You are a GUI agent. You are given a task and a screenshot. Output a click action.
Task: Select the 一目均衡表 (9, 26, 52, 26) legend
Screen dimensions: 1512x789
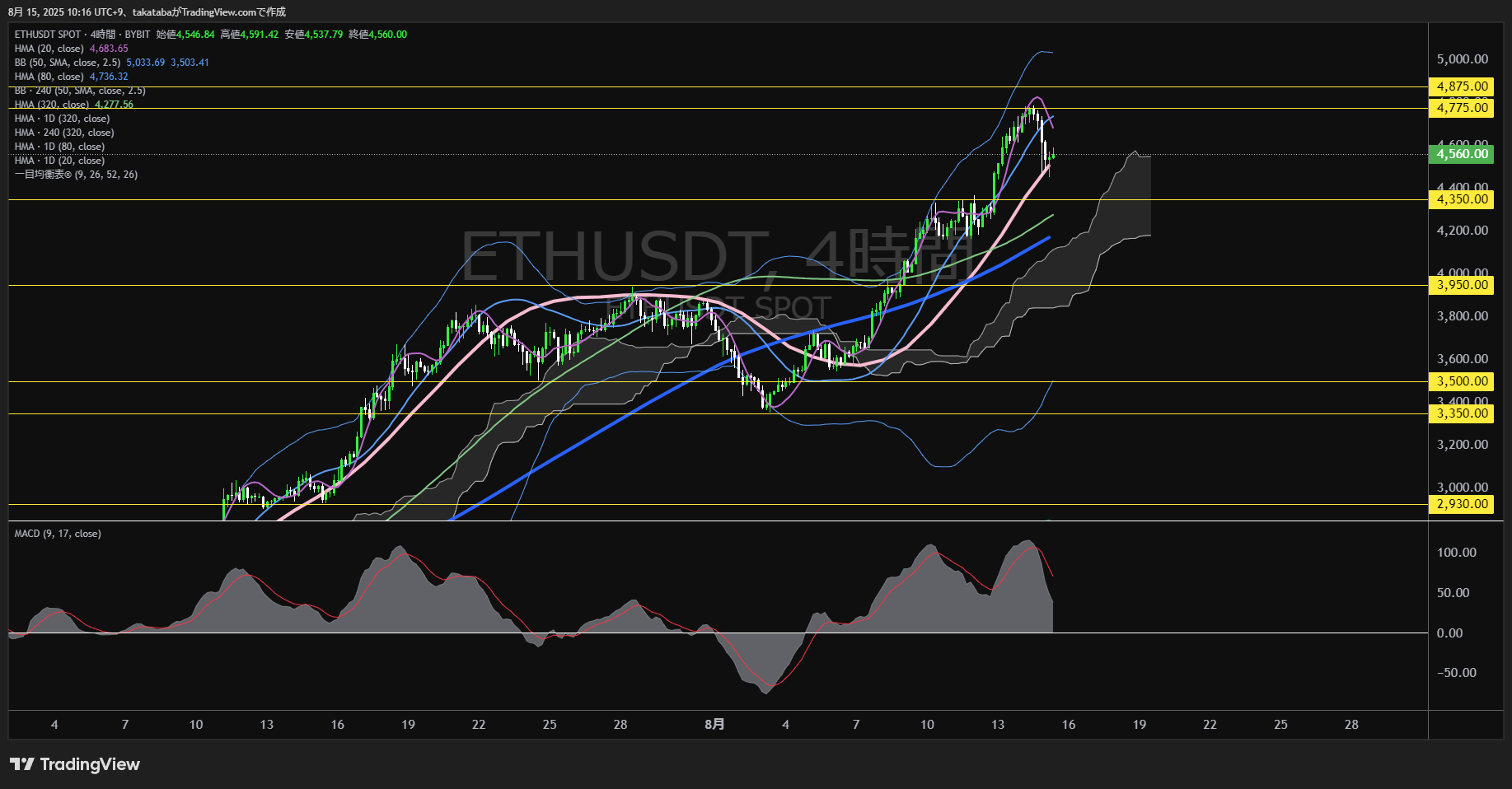pos(76,175)
